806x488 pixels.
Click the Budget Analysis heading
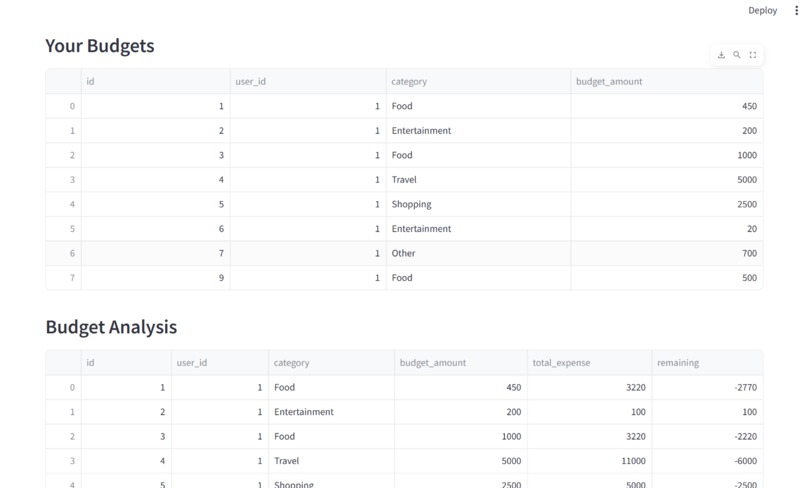[x=111, y=327]
